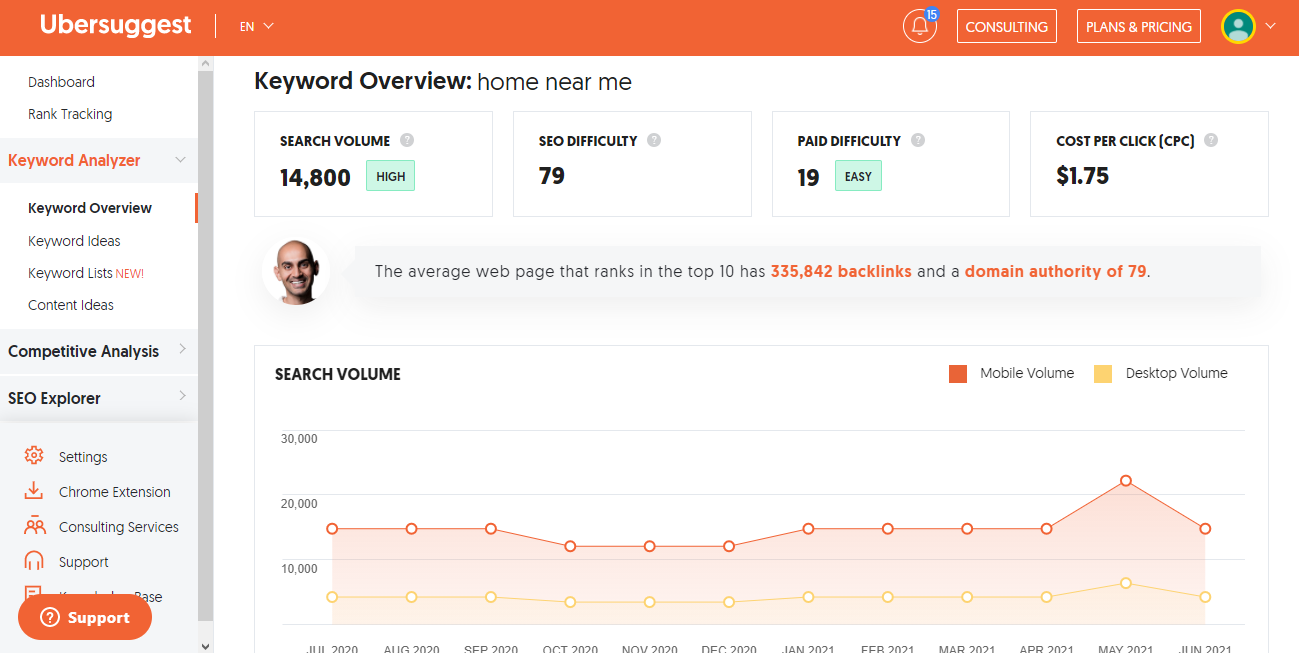Viewport: 1299px width, 653px height.
Task: Open the user profile avatar
Action: 1238,26
